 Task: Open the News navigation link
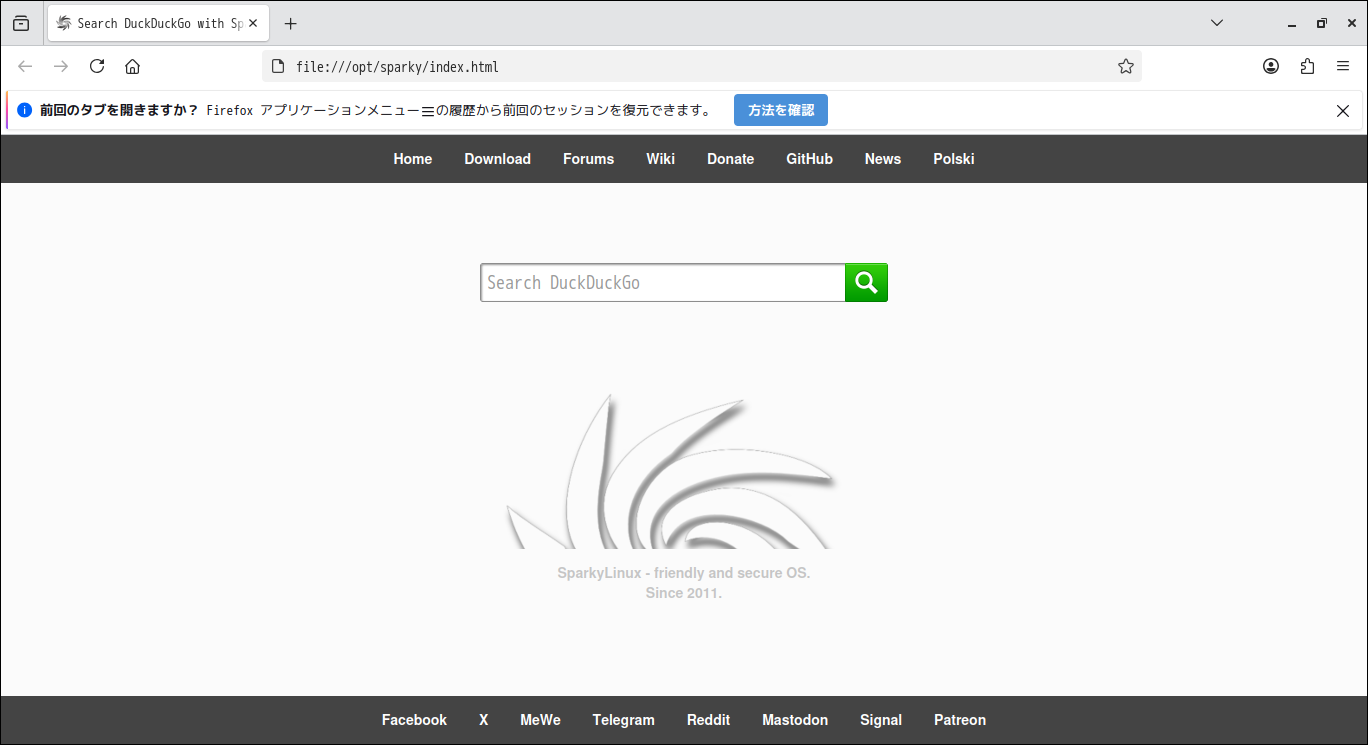(883, 159)
